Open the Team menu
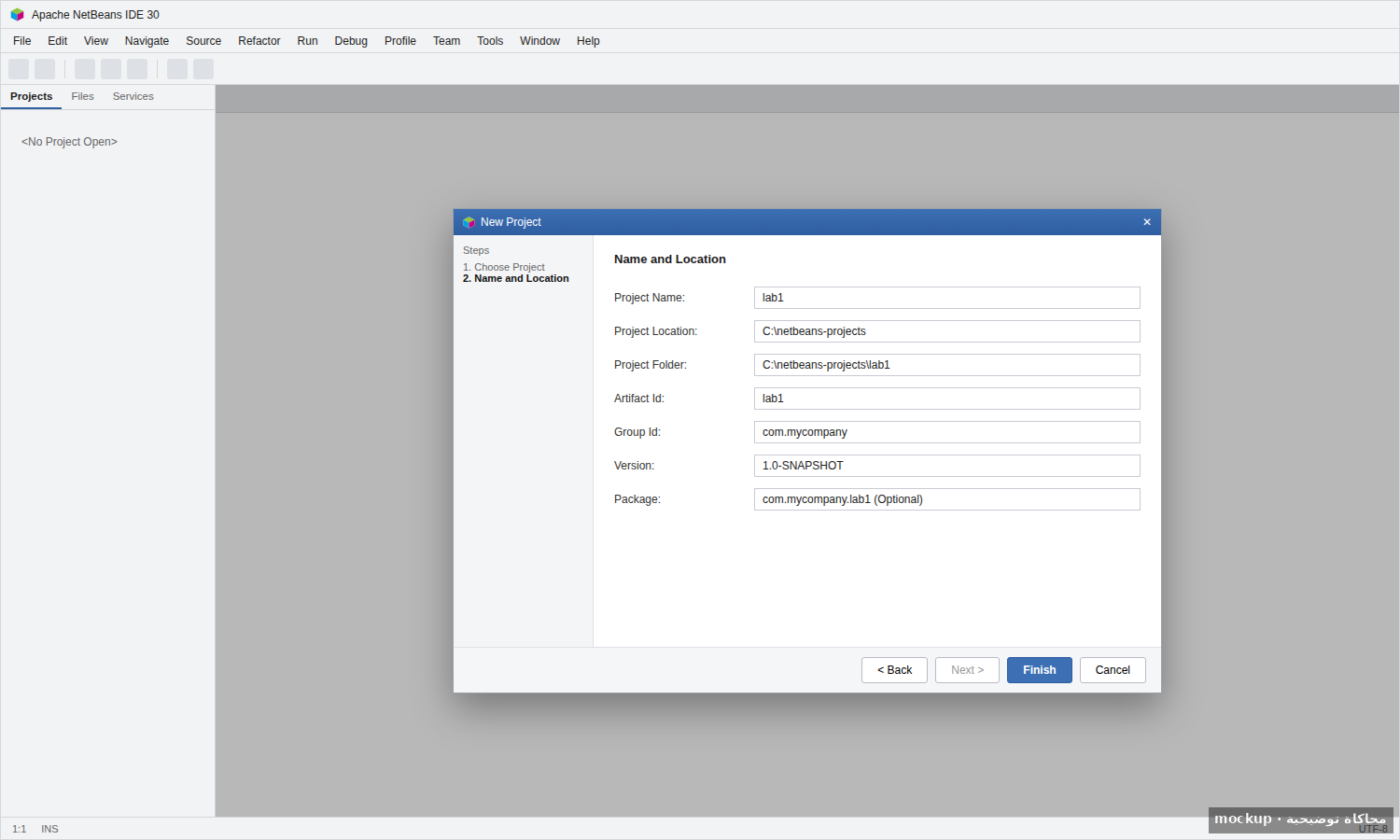1400x840 pixels. 447,41
